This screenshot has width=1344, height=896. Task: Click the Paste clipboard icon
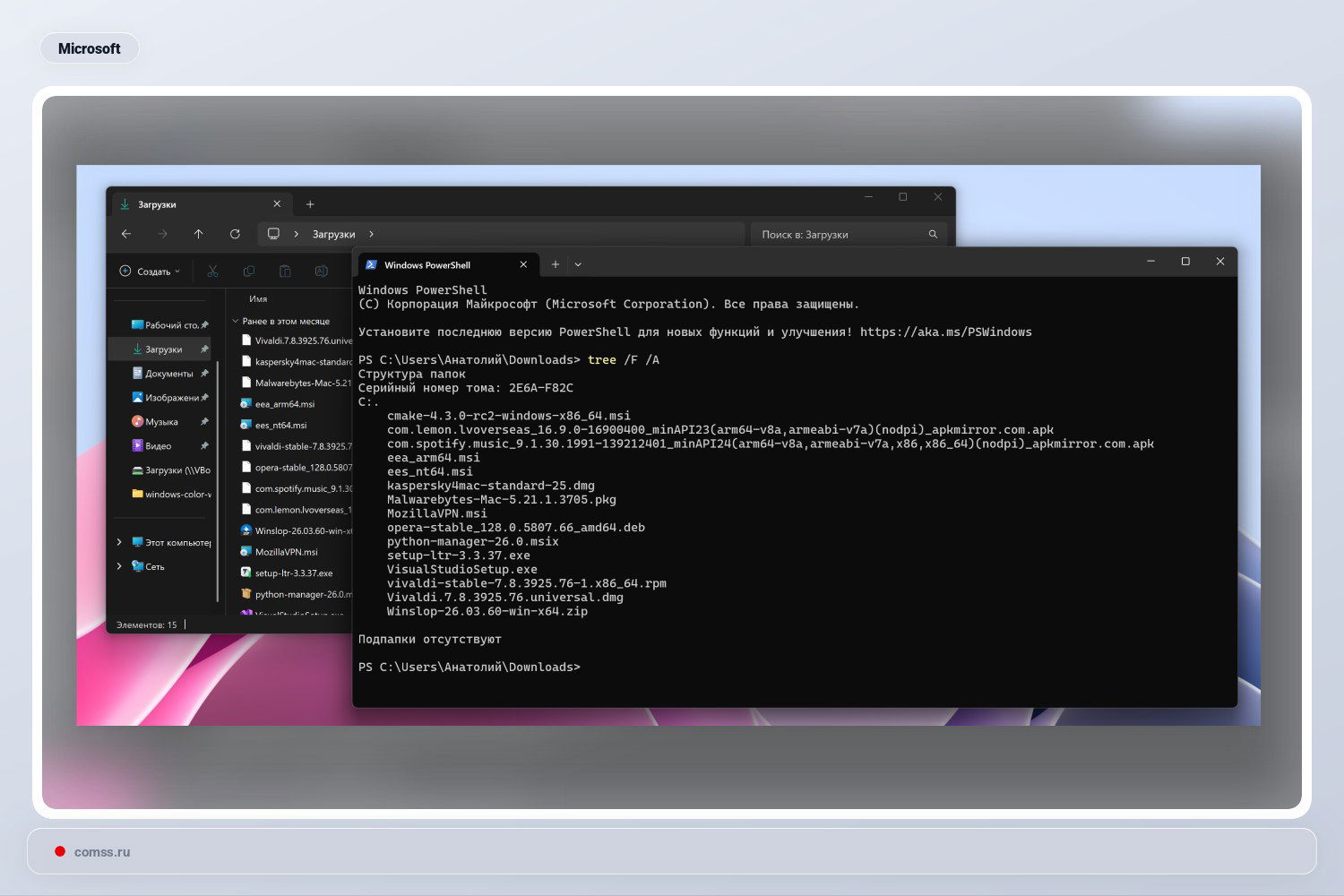pyautogui.click(x=285, y=271)
